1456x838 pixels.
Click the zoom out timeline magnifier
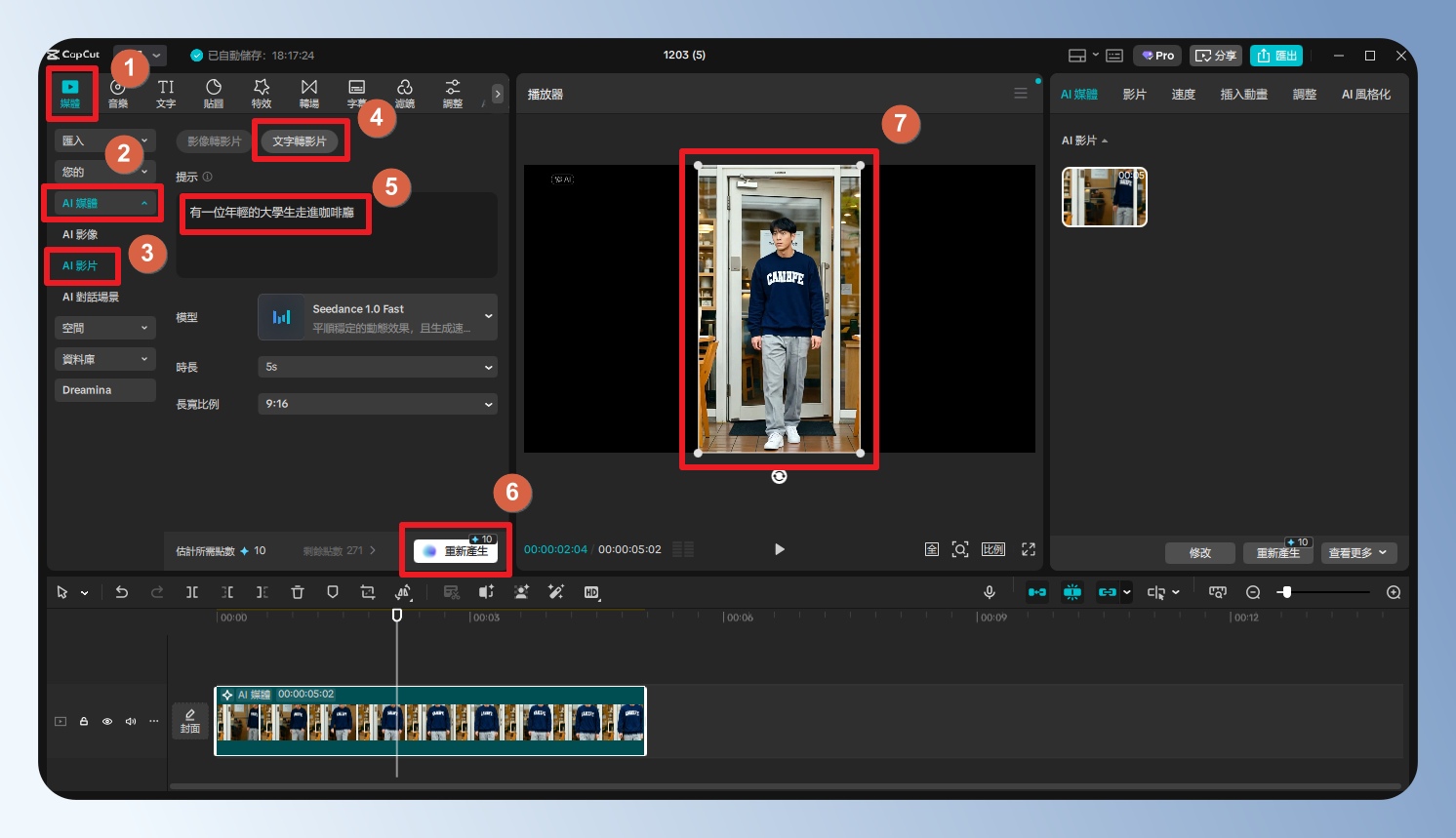point(1253,592)
